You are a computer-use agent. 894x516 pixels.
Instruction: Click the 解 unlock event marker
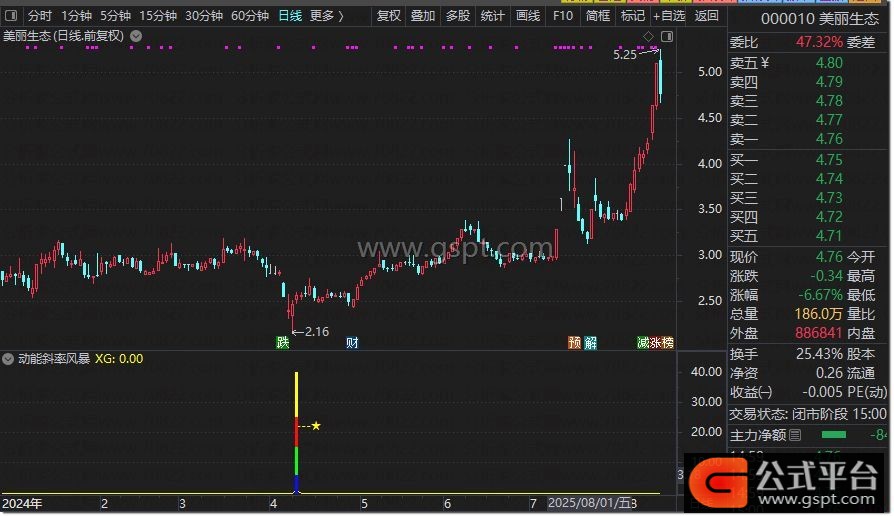tap(591, 342)
